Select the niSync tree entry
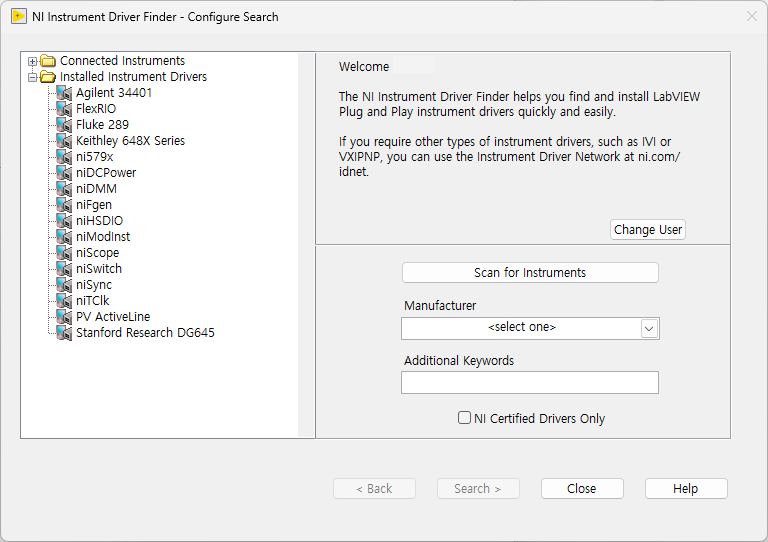Image resolution: width=768 pixels, height=542 pixels. point(94,284)
